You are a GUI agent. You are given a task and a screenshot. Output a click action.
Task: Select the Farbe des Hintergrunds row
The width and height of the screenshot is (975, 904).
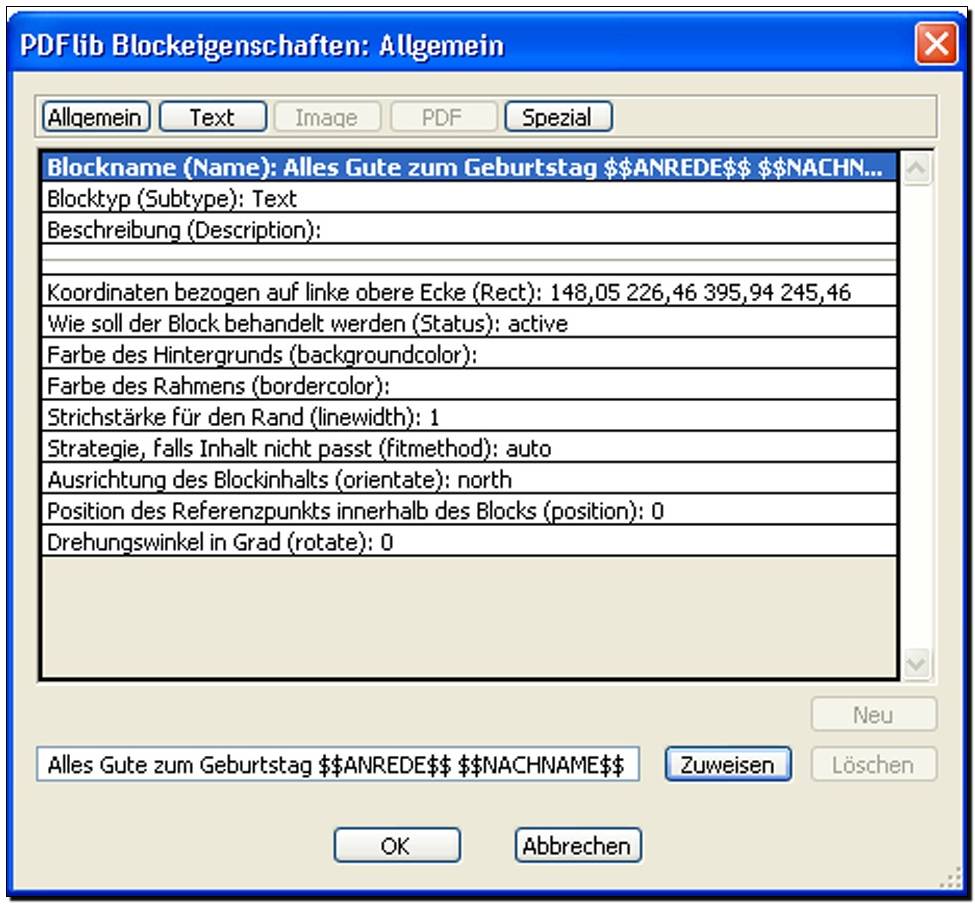point(469,354)
